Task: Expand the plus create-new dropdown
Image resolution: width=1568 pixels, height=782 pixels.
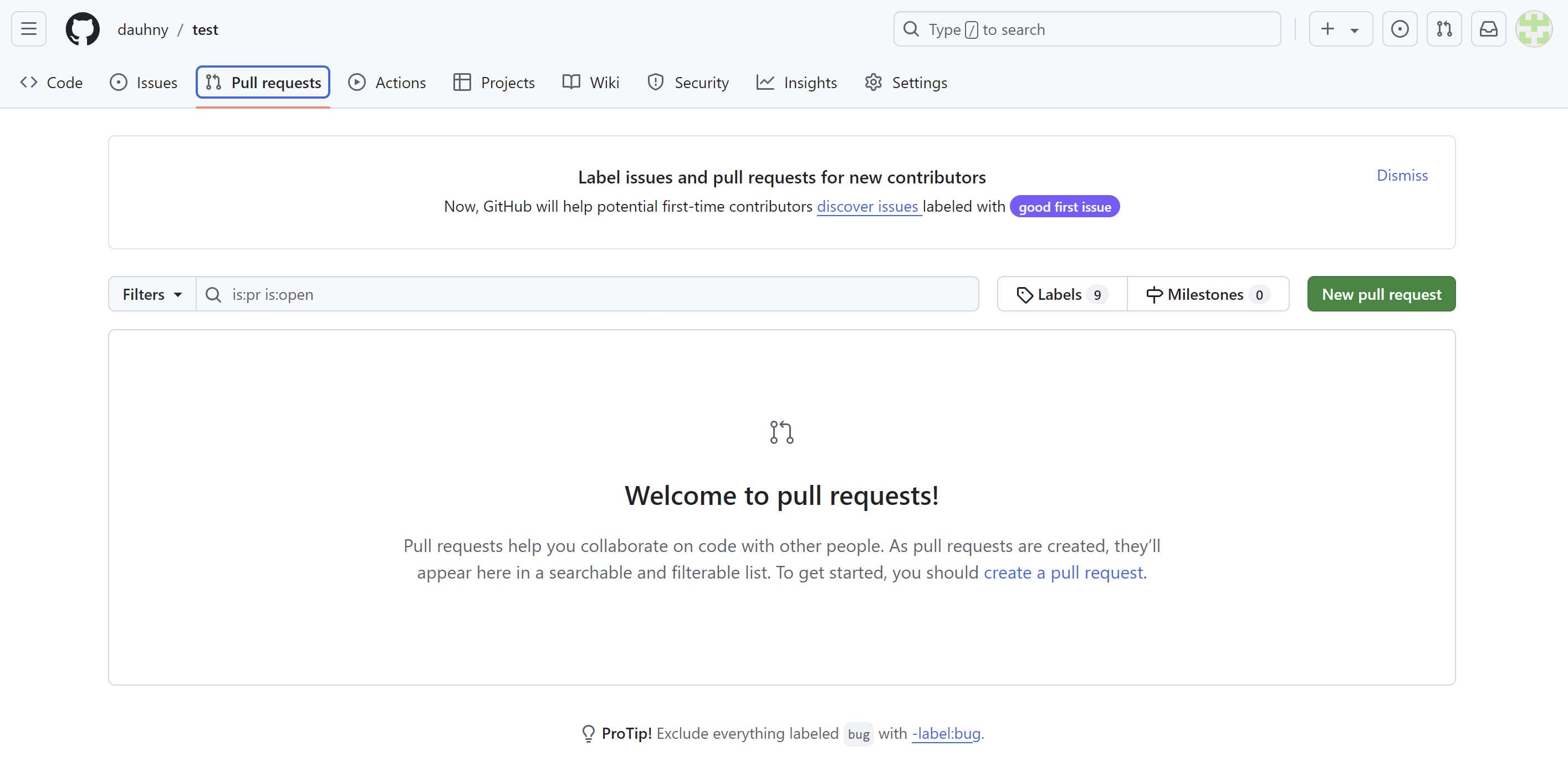Action: tap(1340, 29)
